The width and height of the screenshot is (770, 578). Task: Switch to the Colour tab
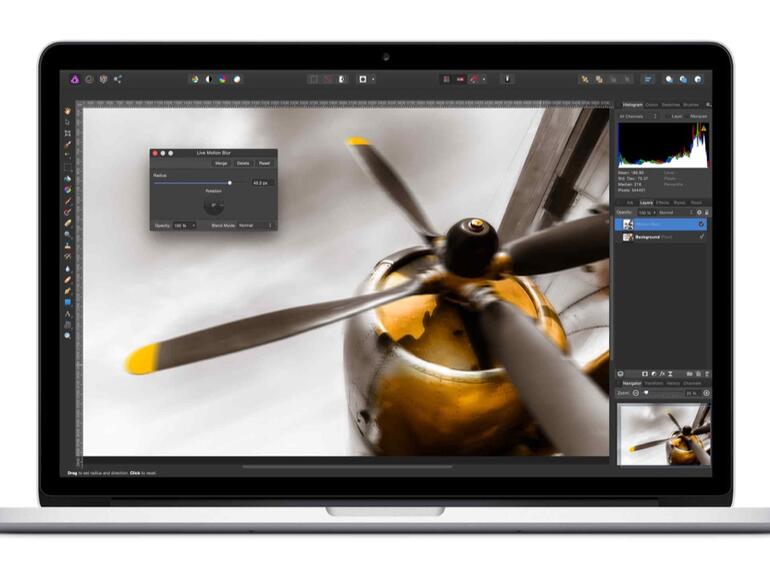pos(652,105)
